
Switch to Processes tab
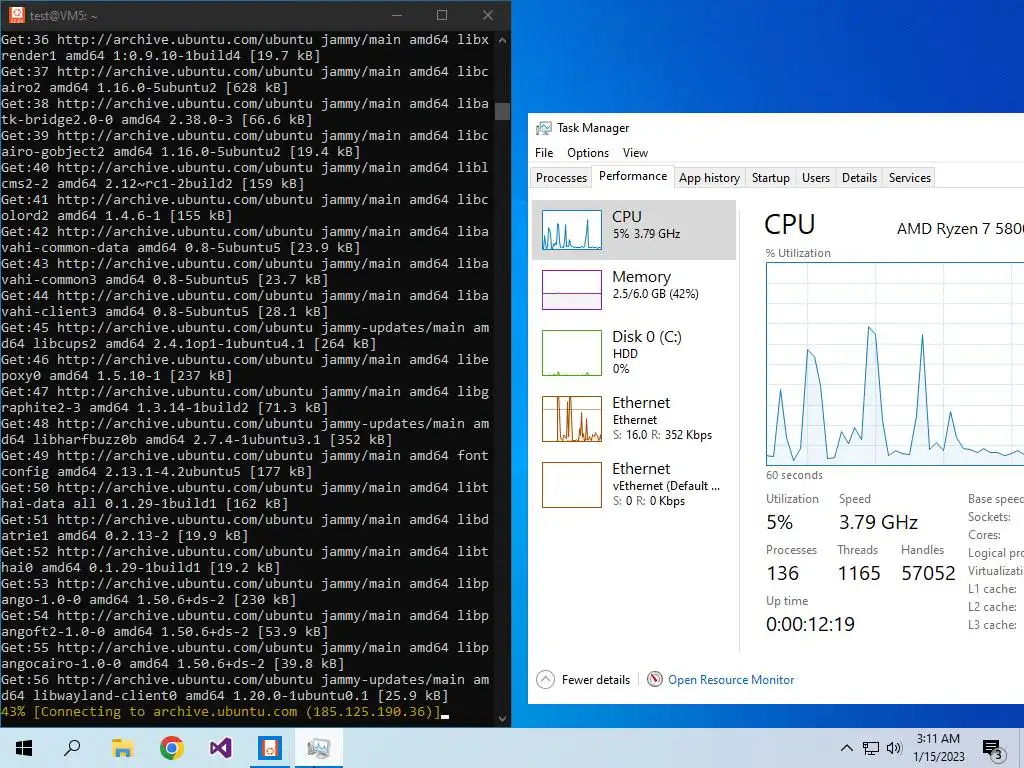click(x=561, y=178)
